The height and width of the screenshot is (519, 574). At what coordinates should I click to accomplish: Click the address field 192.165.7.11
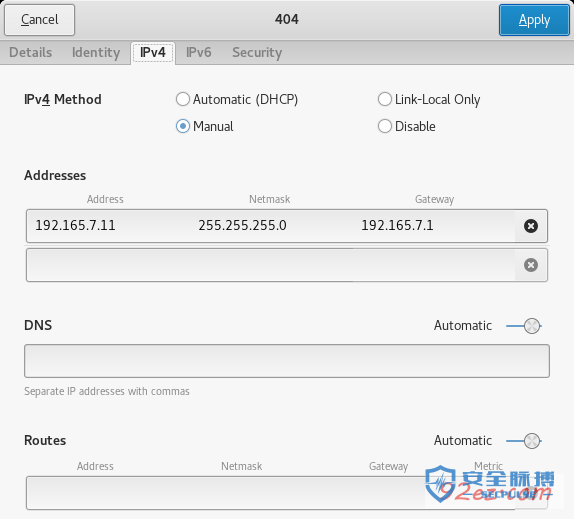pyautogui.click(x=109, y=226)
